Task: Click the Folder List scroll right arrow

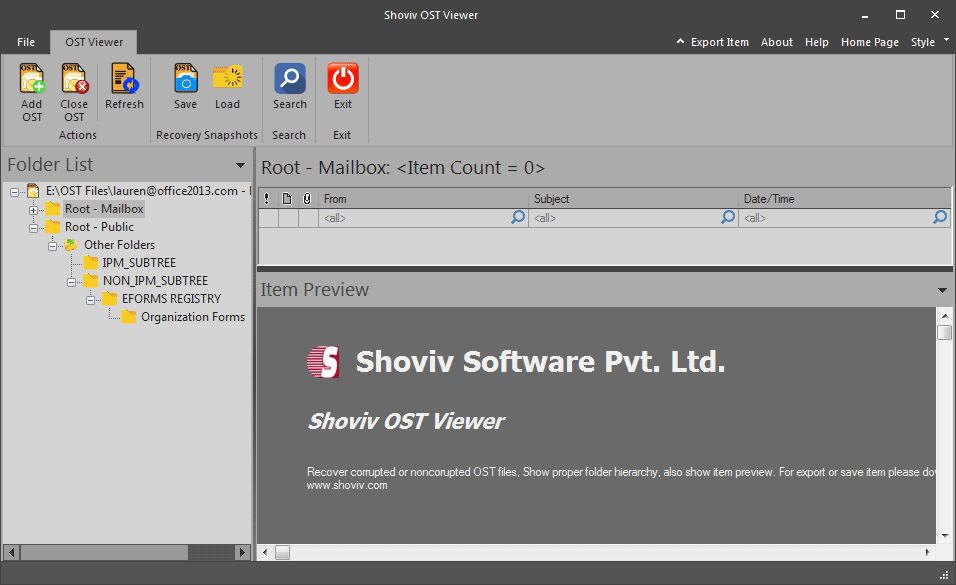Action: 243,553
